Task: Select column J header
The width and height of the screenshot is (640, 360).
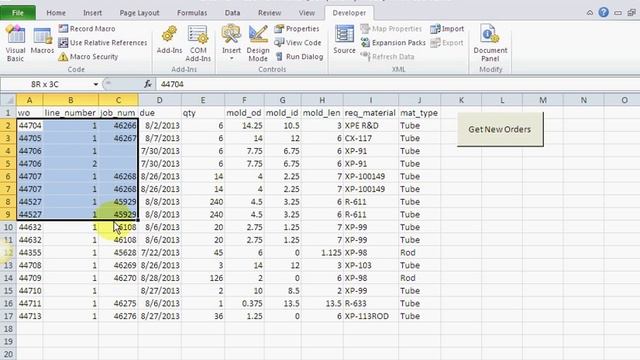Action: pyautogui.click(x=419, y=100)
